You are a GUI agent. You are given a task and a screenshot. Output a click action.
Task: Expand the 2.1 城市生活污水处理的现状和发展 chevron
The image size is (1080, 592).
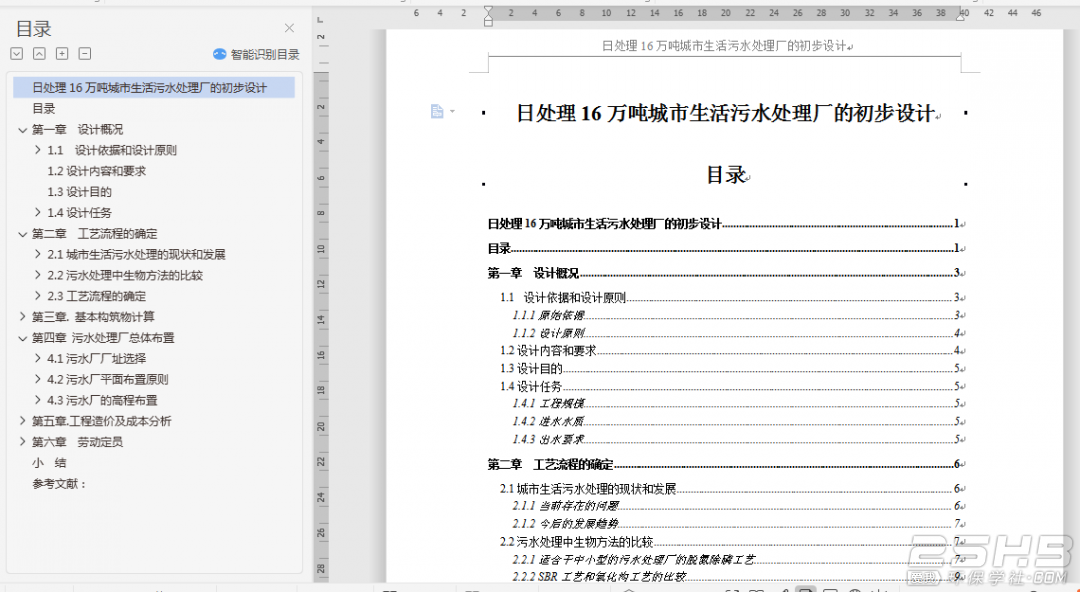(38, 254)
